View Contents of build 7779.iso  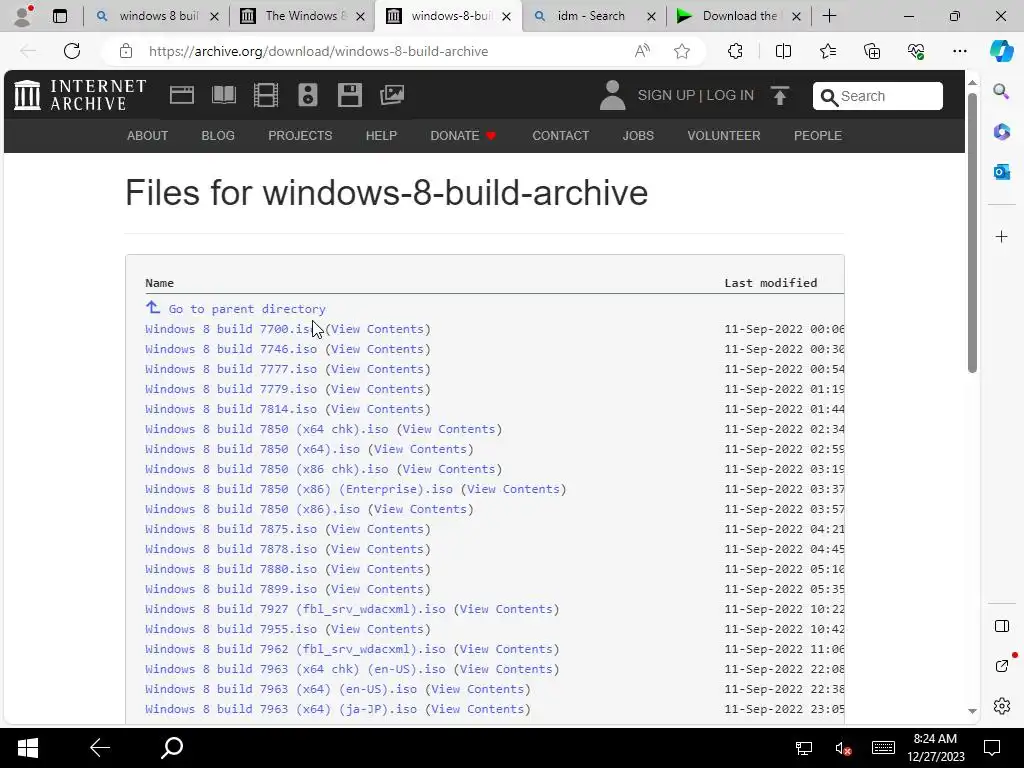pyautogui.click(x=378, y=389)
